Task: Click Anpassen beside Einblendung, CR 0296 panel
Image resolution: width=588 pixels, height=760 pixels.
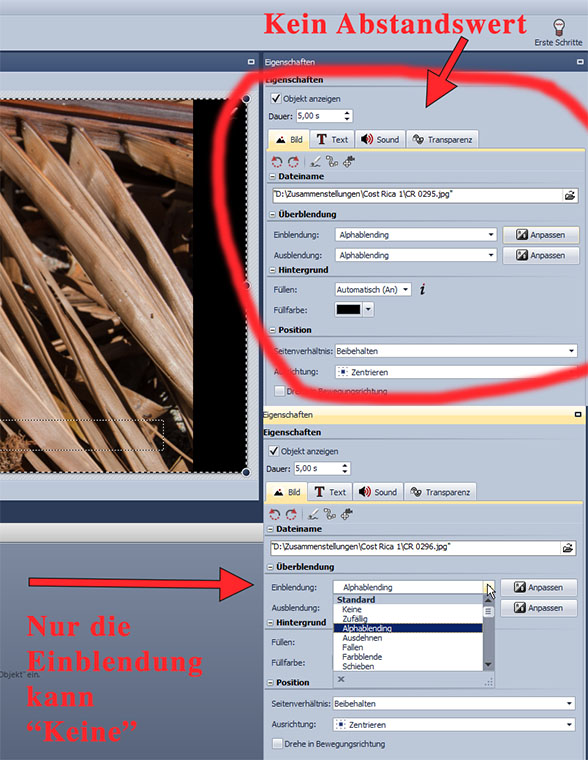Action: point(539,587)
